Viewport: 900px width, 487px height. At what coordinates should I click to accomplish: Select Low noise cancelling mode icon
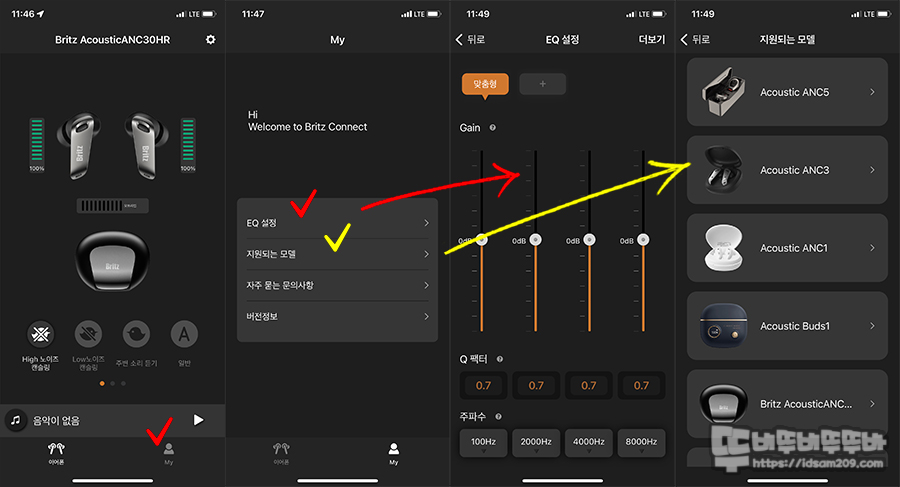point(88,334)
